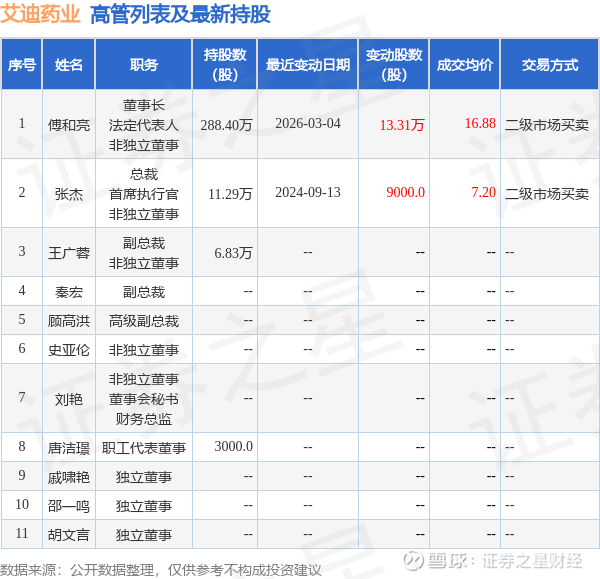The image size is (600, 579).
Task: Click 首席执行官 position text
Action: (144, 194)
